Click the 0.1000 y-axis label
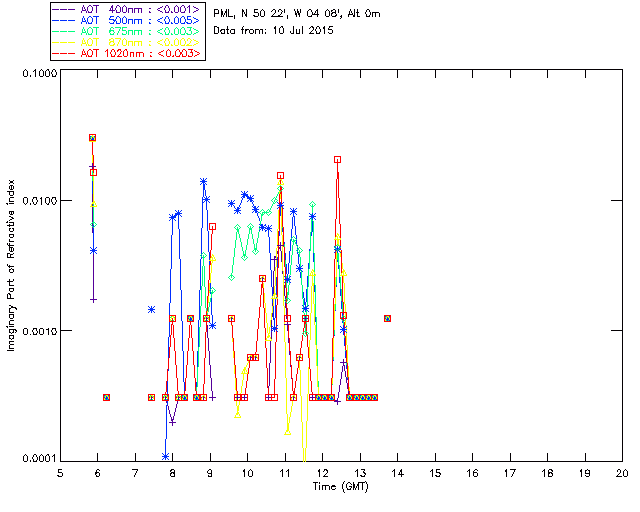 [x=40, y=73]
